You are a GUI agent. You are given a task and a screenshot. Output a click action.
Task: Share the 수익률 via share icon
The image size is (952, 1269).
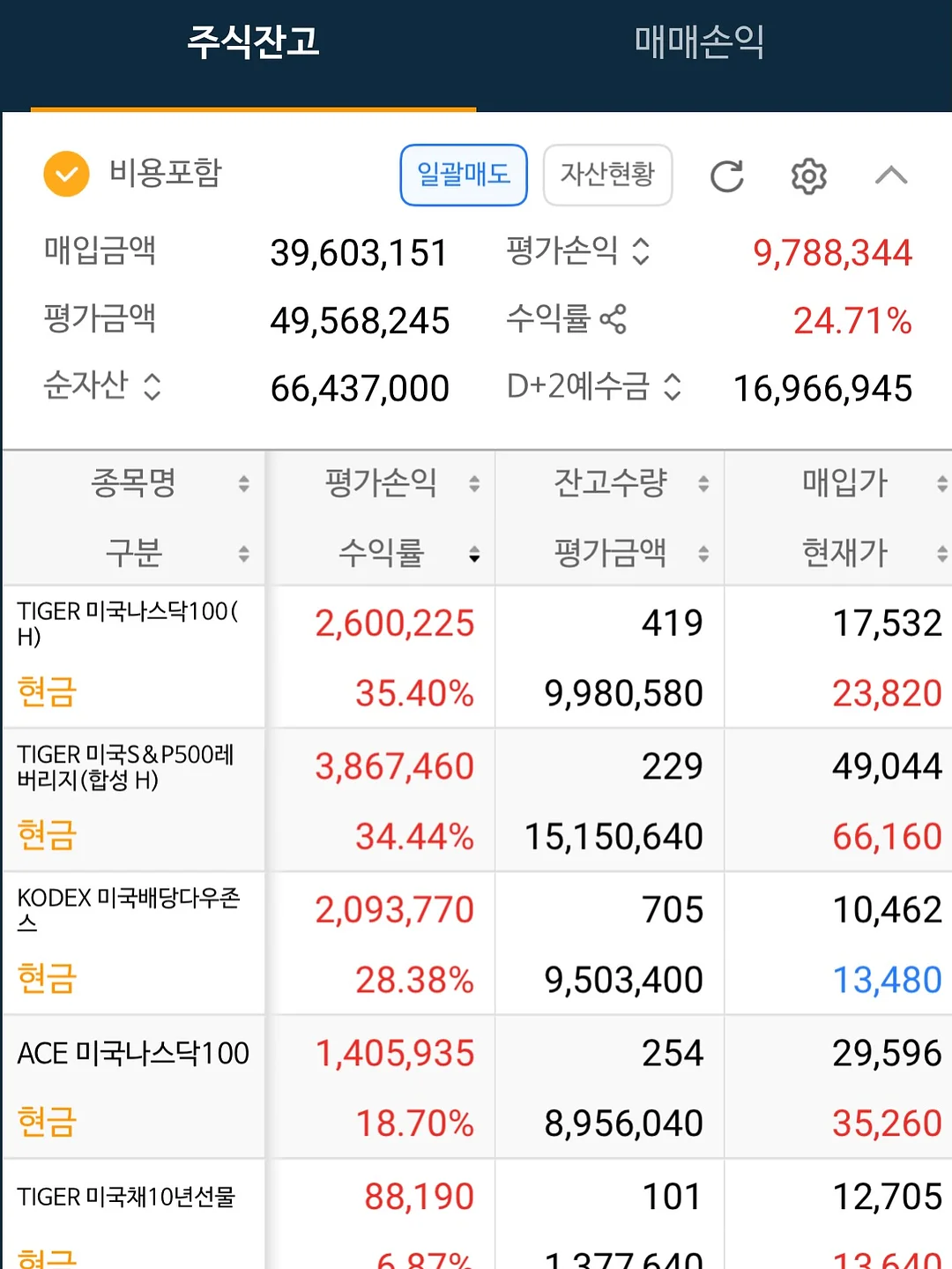pyautogui.click(x=613, y=319)
